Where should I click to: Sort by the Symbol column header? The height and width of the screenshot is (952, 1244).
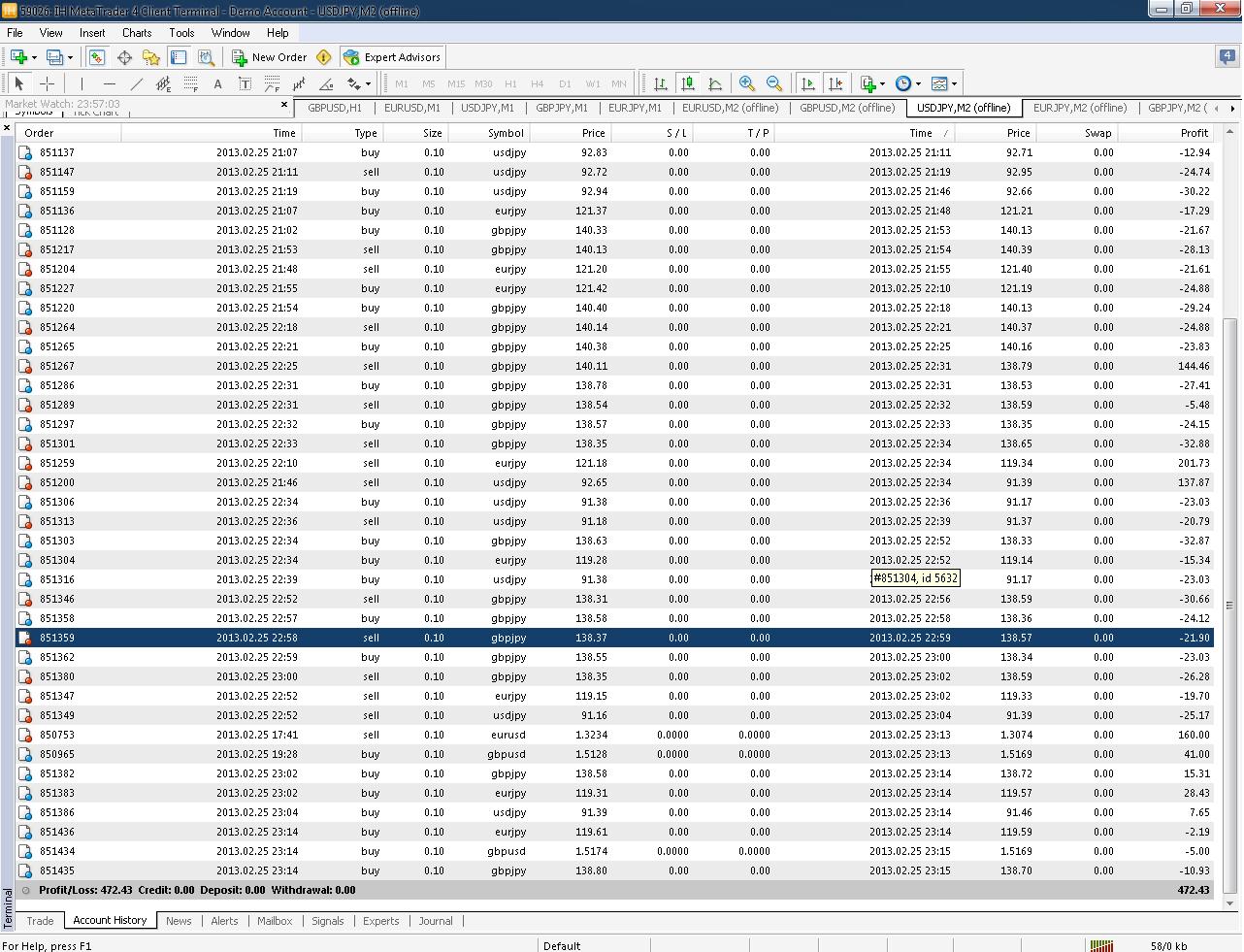tap(489, 133)
